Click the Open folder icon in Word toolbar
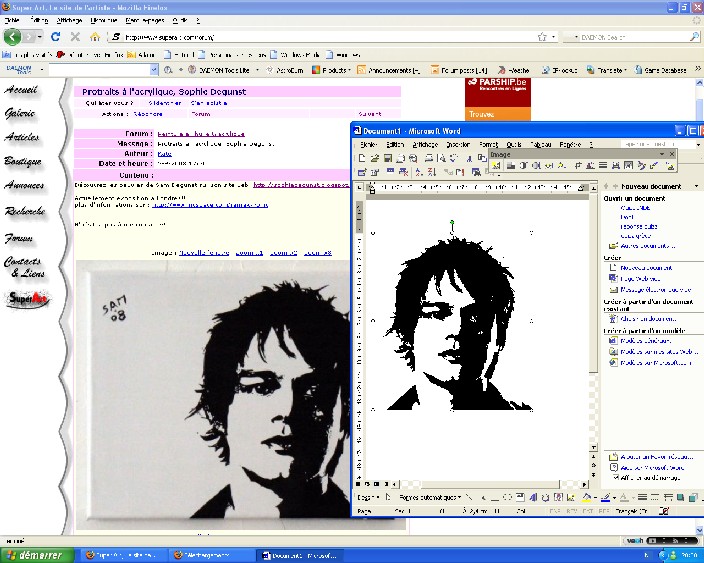This screenshot has height=563, width=704. [x=375, y=158]
